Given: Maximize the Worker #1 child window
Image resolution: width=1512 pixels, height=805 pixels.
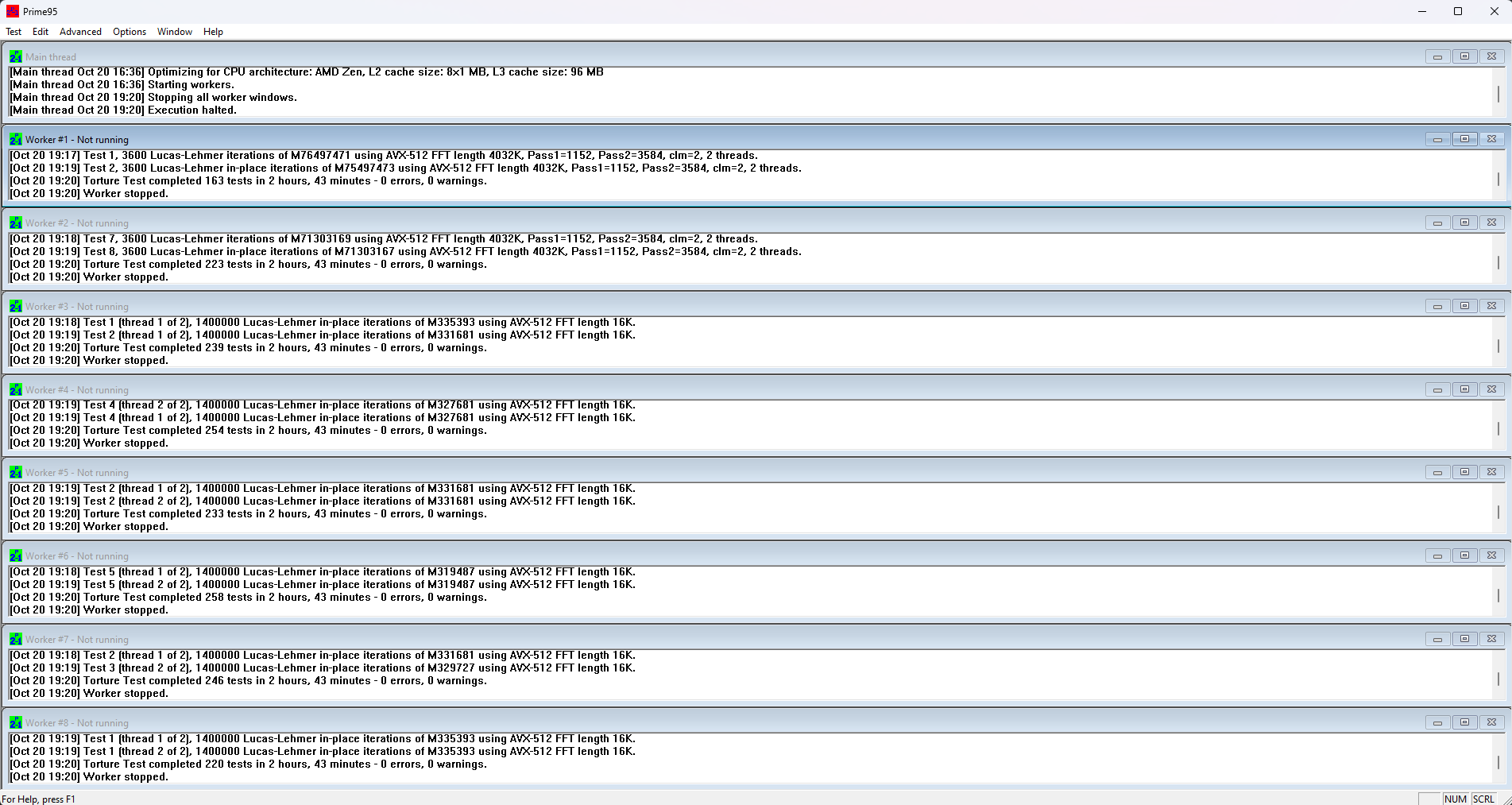Looking at the screenshot, I should [1464, 139].
